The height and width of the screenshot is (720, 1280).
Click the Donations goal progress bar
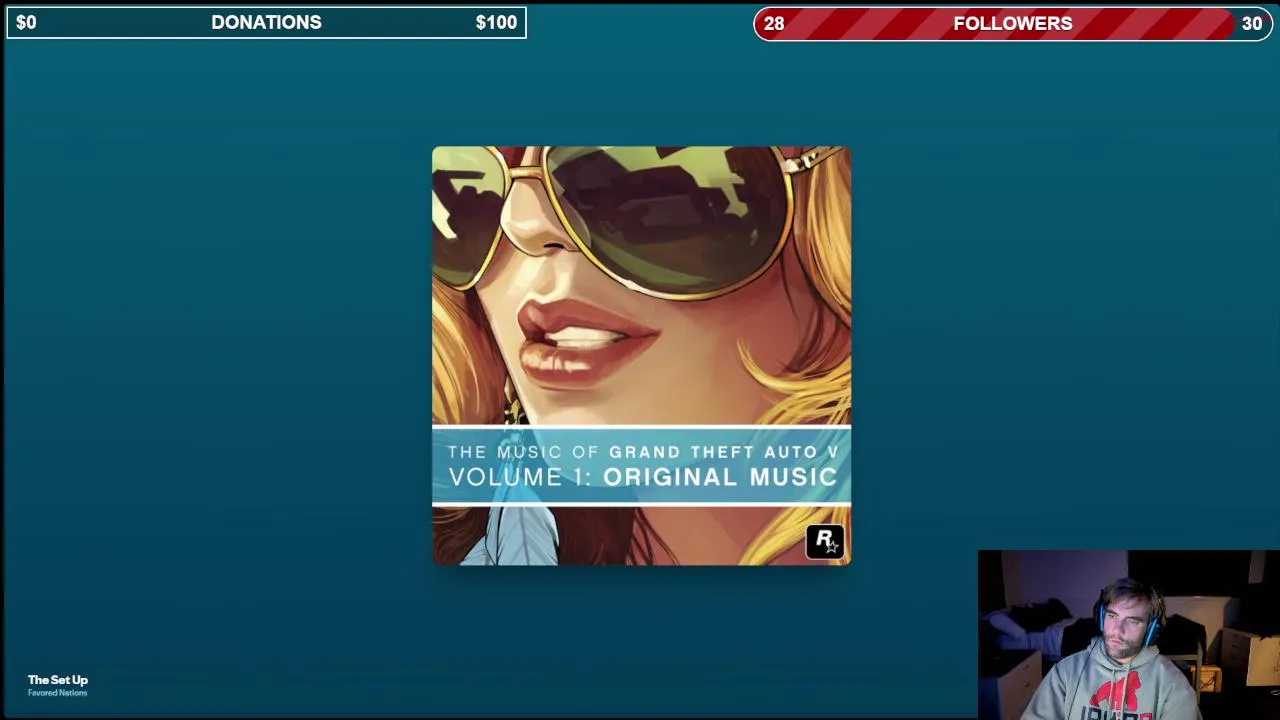coord(266,23)
